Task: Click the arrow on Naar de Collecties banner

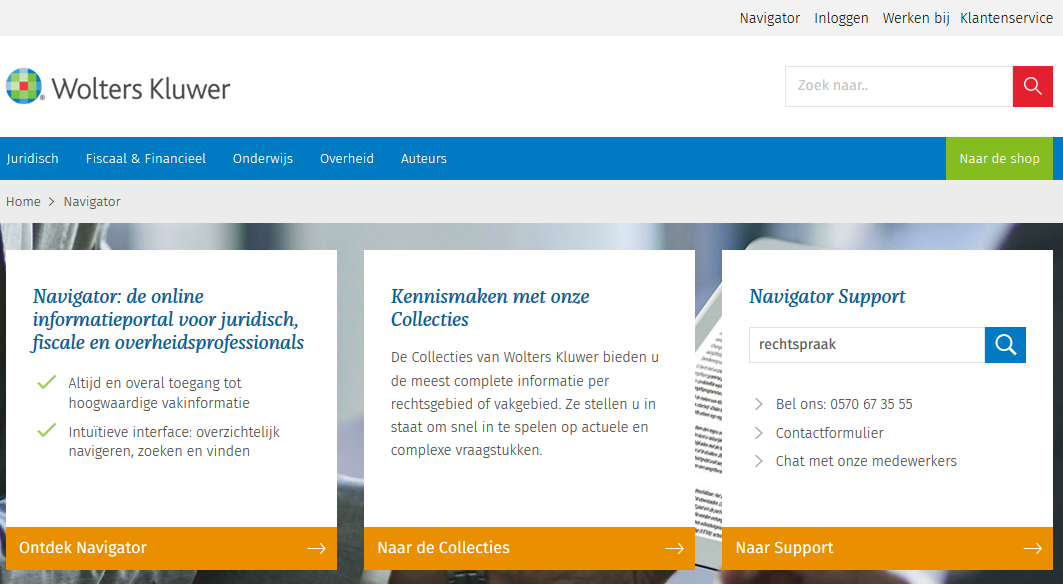Action: (674, 548)
